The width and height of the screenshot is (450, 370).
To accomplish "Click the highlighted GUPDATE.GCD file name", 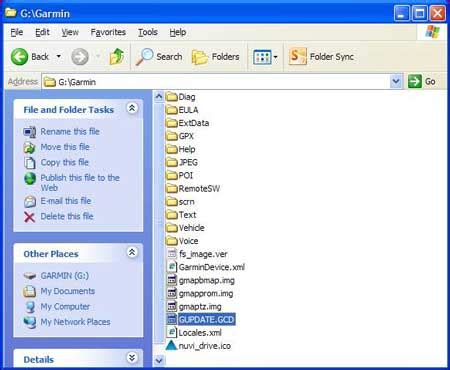I will click(206, 320).
